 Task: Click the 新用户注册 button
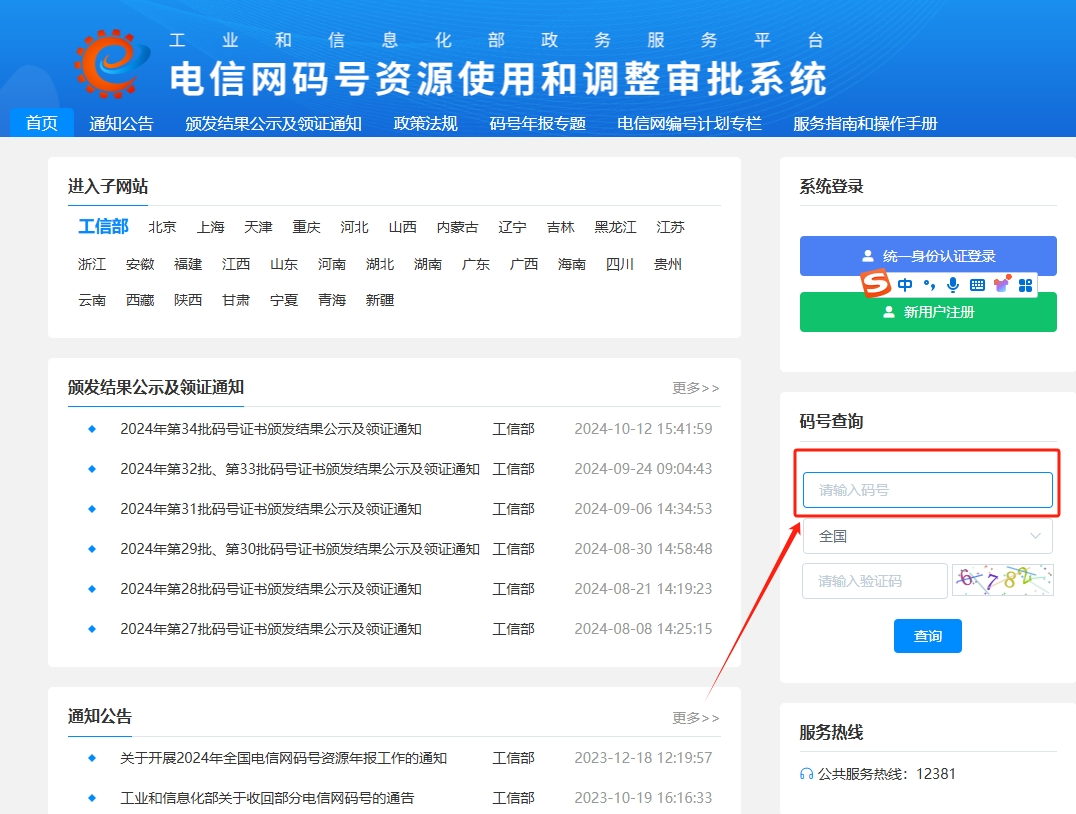[x=928, y=312]
